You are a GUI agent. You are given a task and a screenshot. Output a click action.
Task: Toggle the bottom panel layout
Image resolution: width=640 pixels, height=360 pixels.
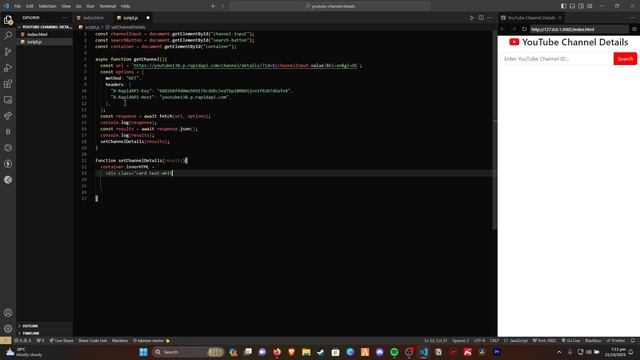(x=572, y=6)
